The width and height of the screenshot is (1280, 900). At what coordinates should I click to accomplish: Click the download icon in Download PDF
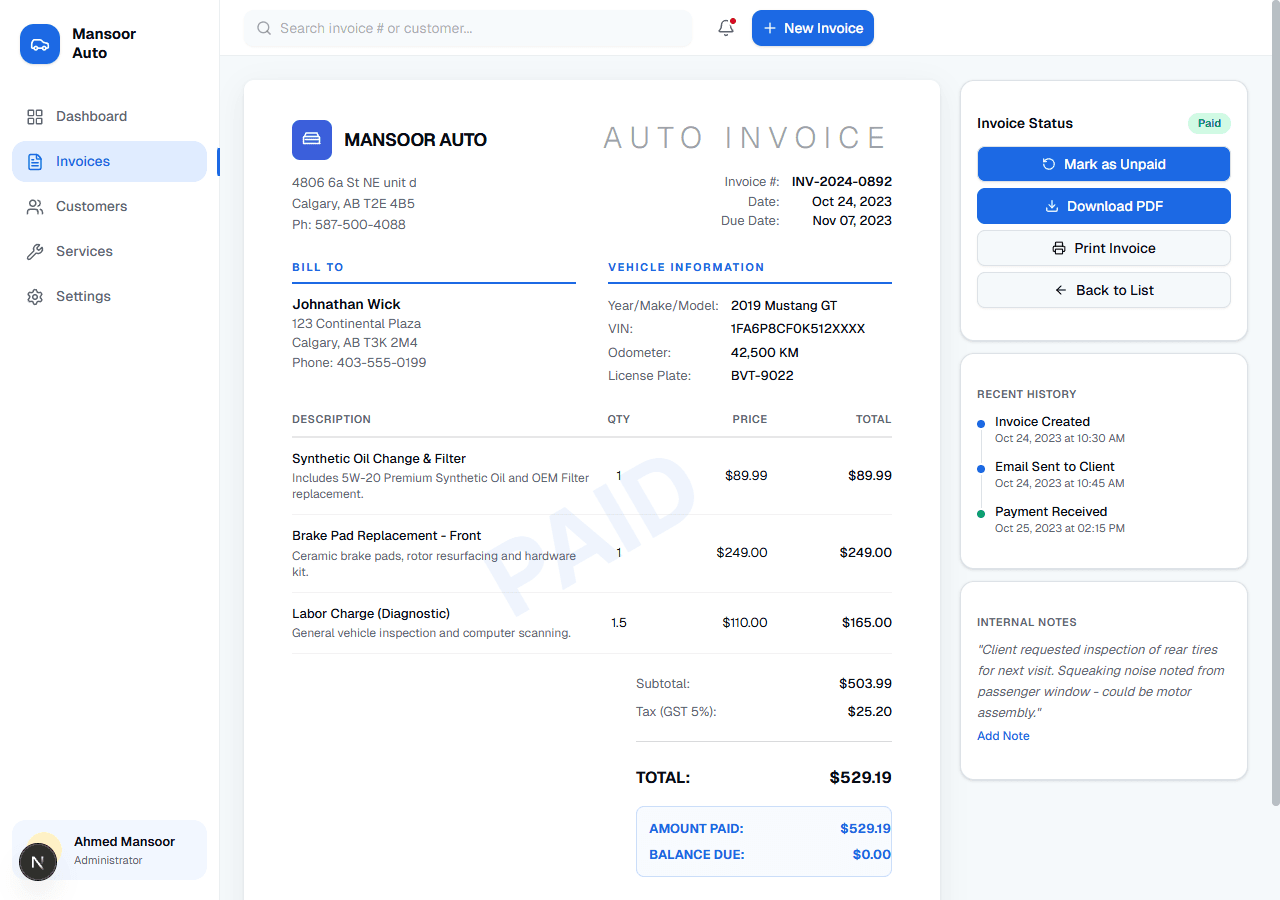pos(1050,206)
